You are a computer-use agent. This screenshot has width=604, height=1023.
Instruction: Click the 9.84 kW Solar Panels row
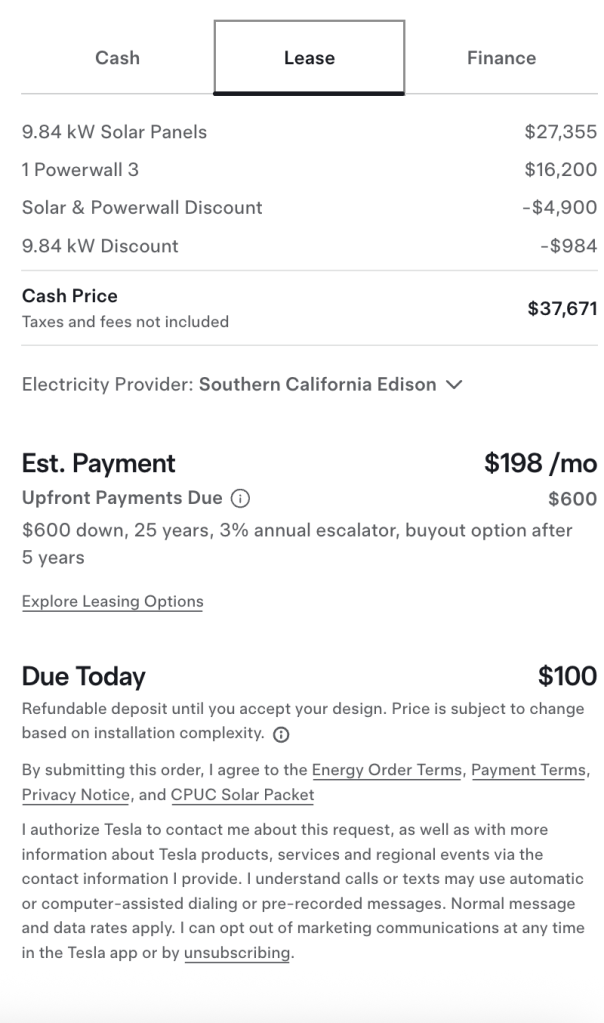(x=114, y=132)
